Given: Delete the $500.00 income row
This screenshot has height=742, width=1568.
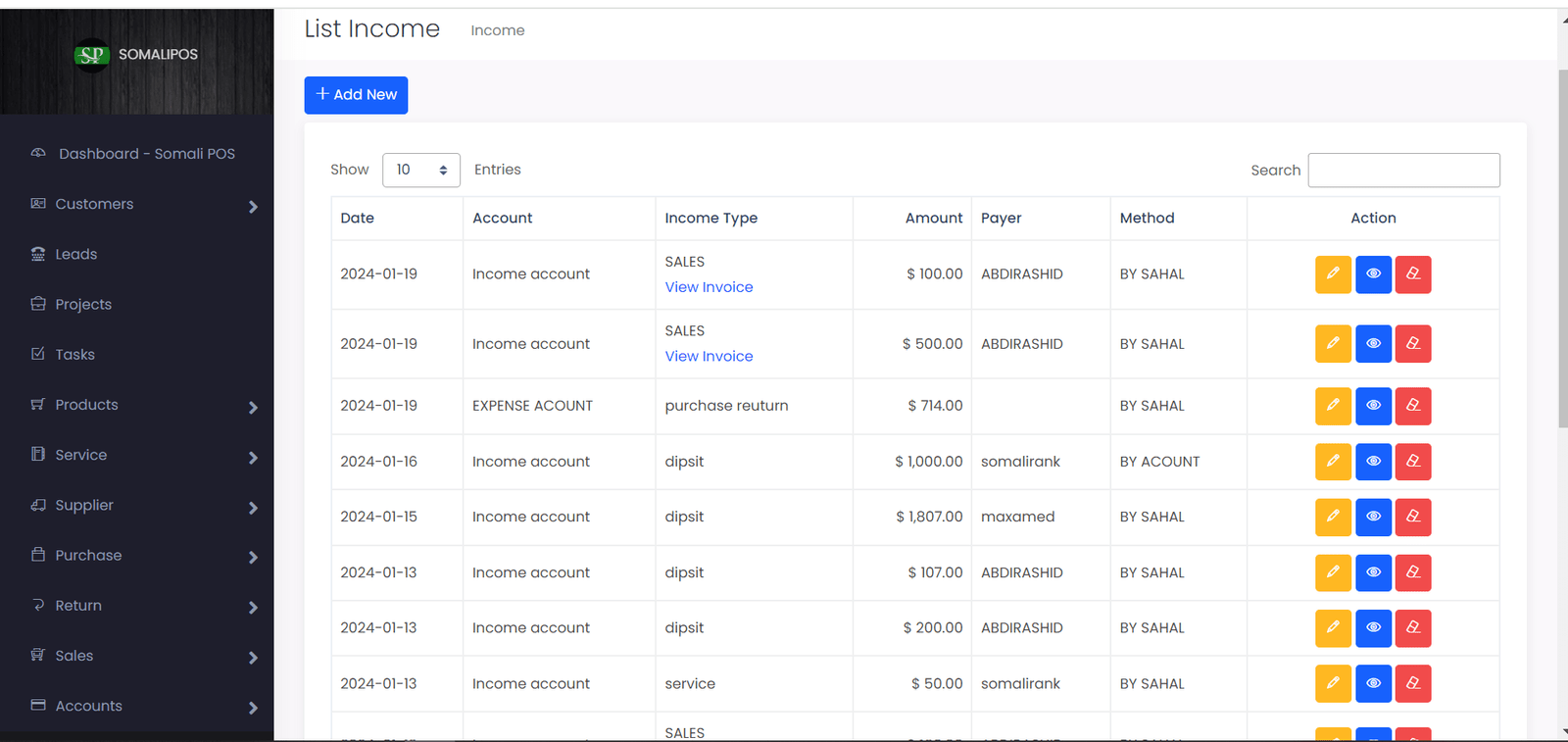Looking at the screenshot, I should (1413, 344).
